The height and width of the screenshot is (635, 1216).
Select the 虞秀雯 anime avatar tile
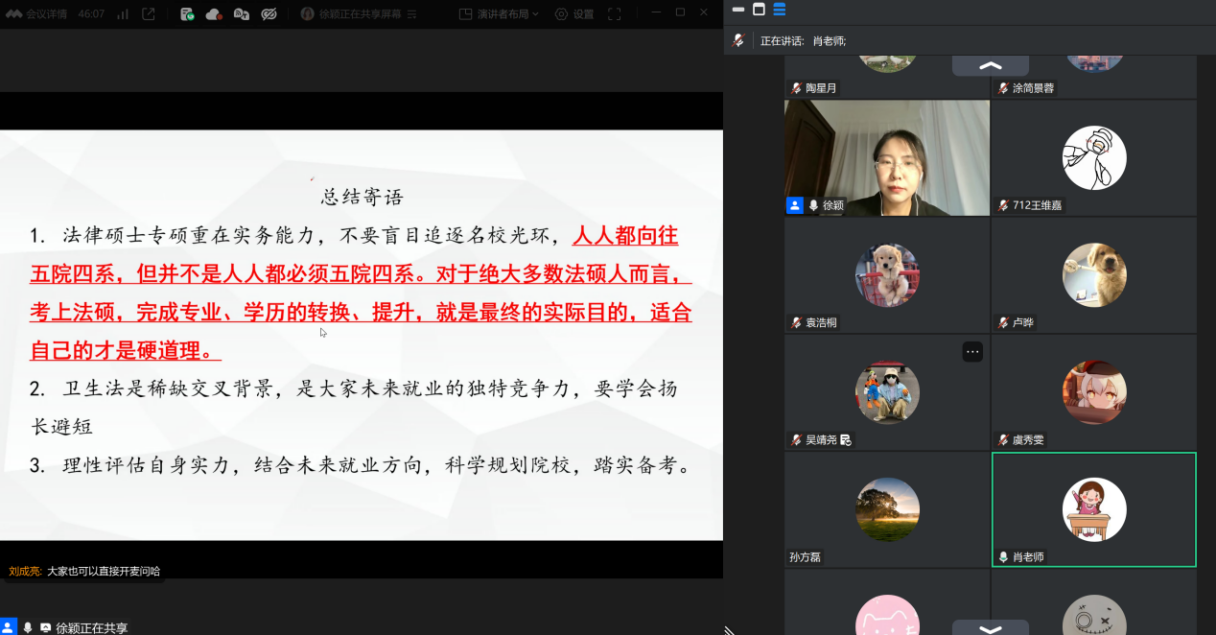click(x=1094, y=392)
